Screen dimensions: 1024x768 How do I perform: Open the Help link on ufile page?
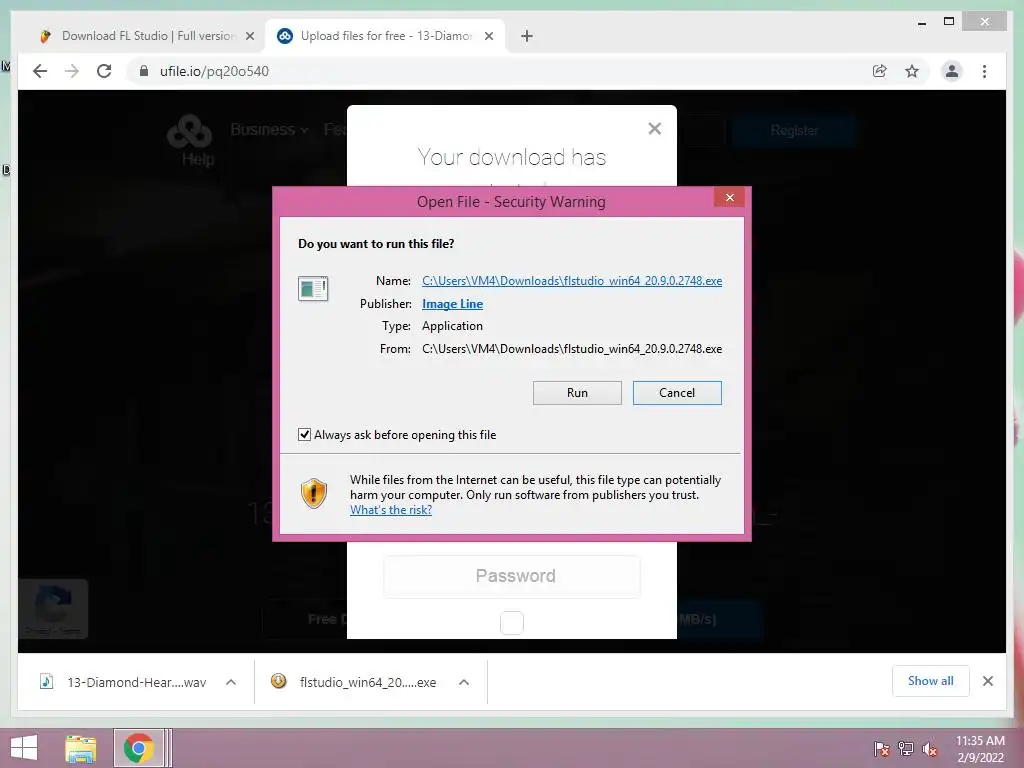[x=198, y=159]
